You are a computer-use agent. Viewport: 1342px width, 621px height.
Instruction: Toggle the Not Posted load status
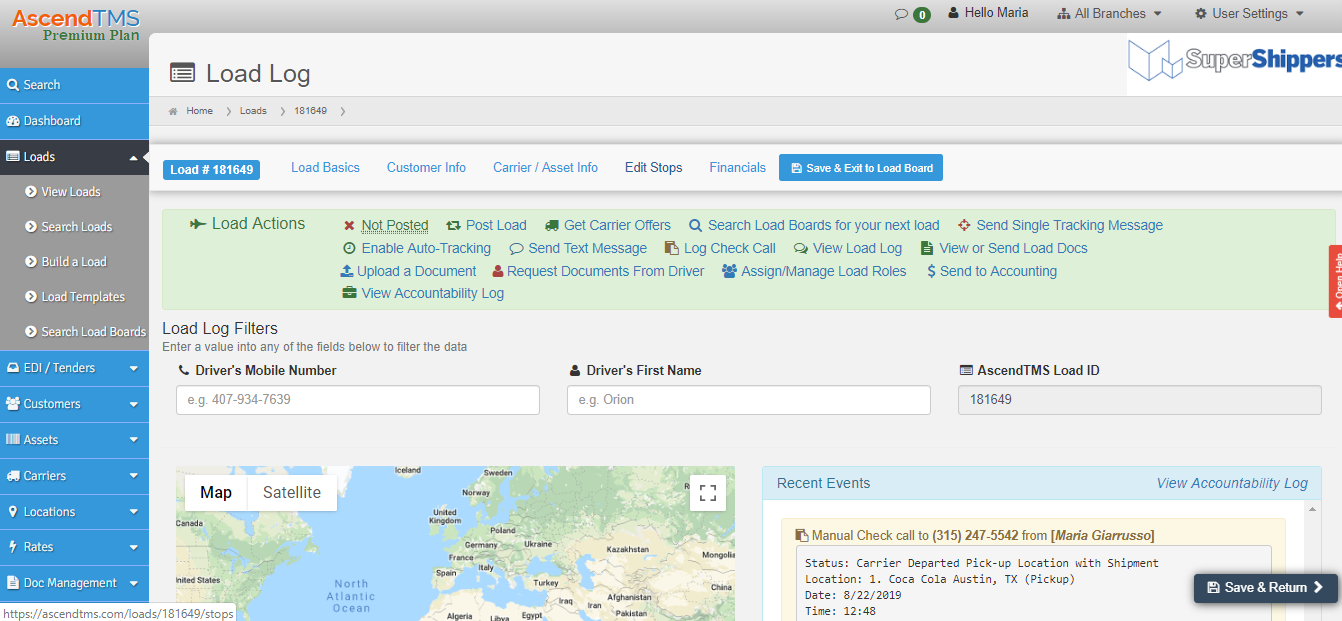click(x=394, y=225)
